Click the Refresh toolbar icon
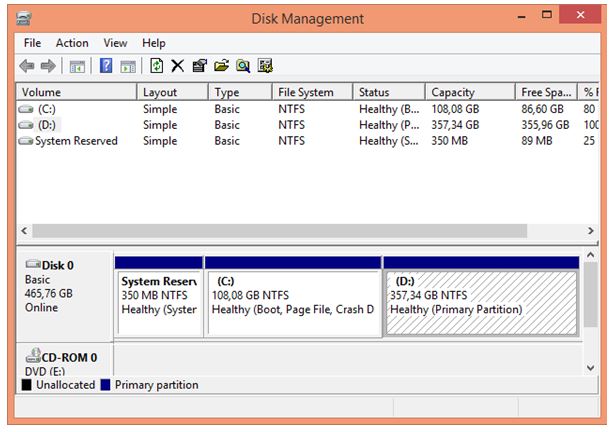Screen dimensions: 613x432 click(156, 66)
